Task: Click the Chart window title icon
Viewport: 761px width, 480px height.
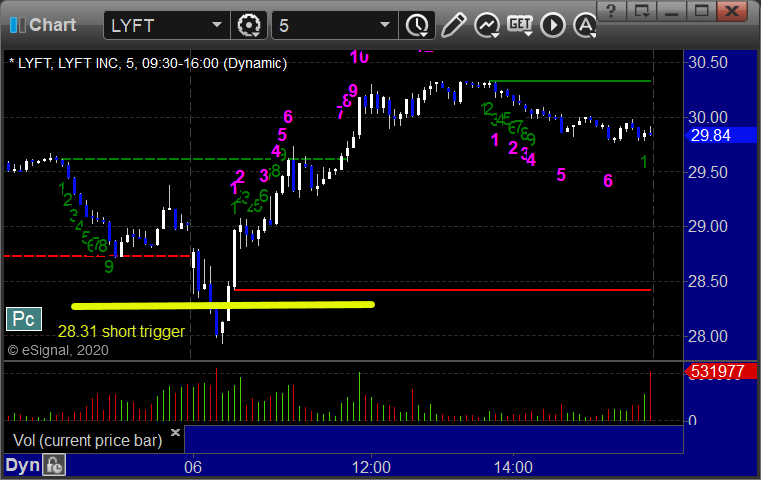Action: click(17, 25)
